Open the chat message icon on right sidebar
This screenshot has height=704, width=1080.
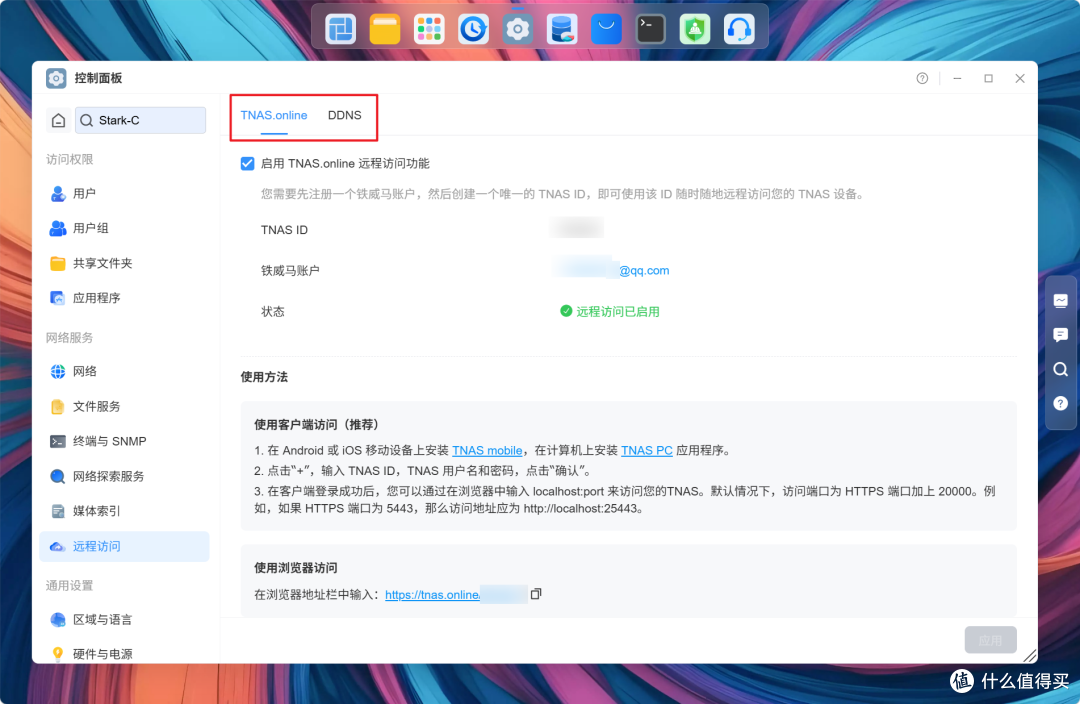[x=1061, y=335]
